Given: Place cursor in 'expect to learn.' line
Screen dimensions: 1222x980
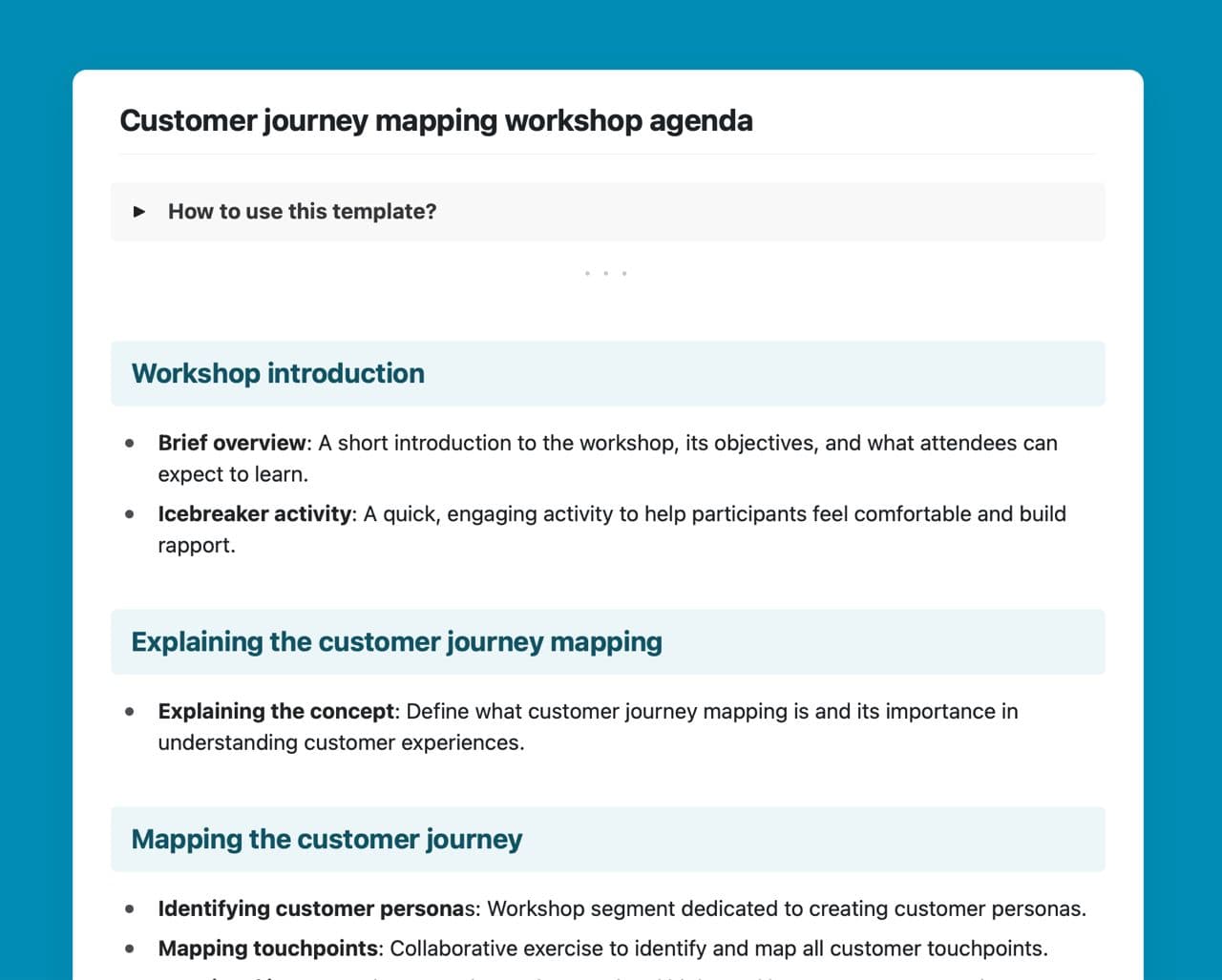Looking at the screenshot, I should click(233, 474).
